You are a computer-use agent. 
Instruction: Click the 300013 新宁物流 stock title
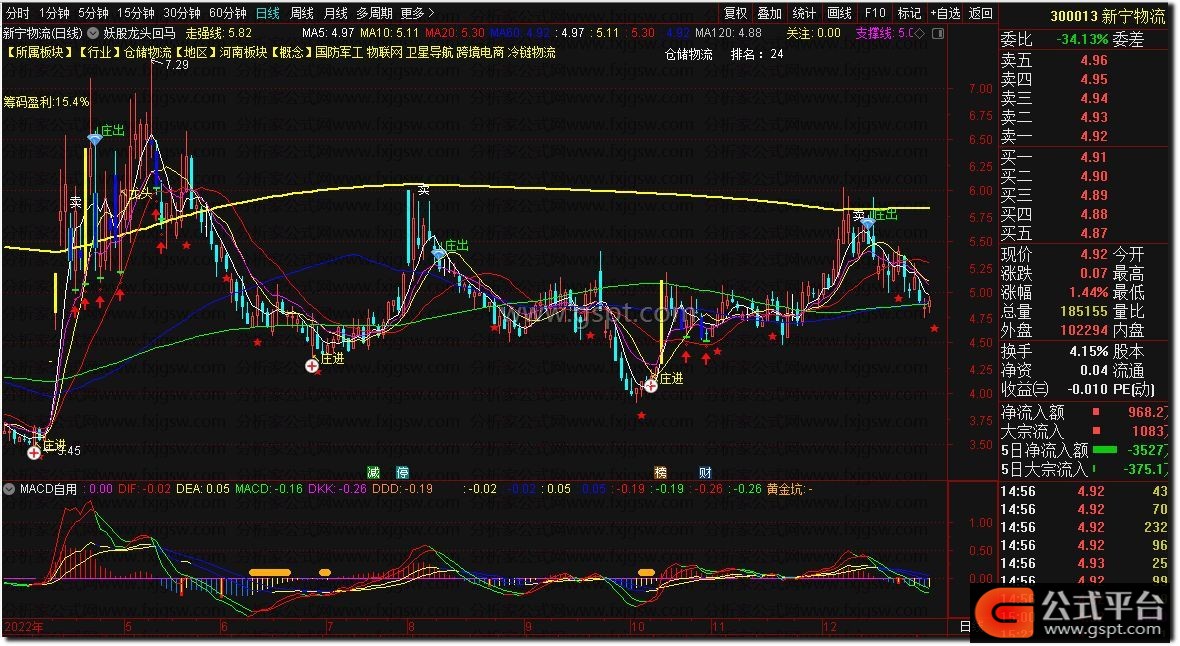point(1107,16)
